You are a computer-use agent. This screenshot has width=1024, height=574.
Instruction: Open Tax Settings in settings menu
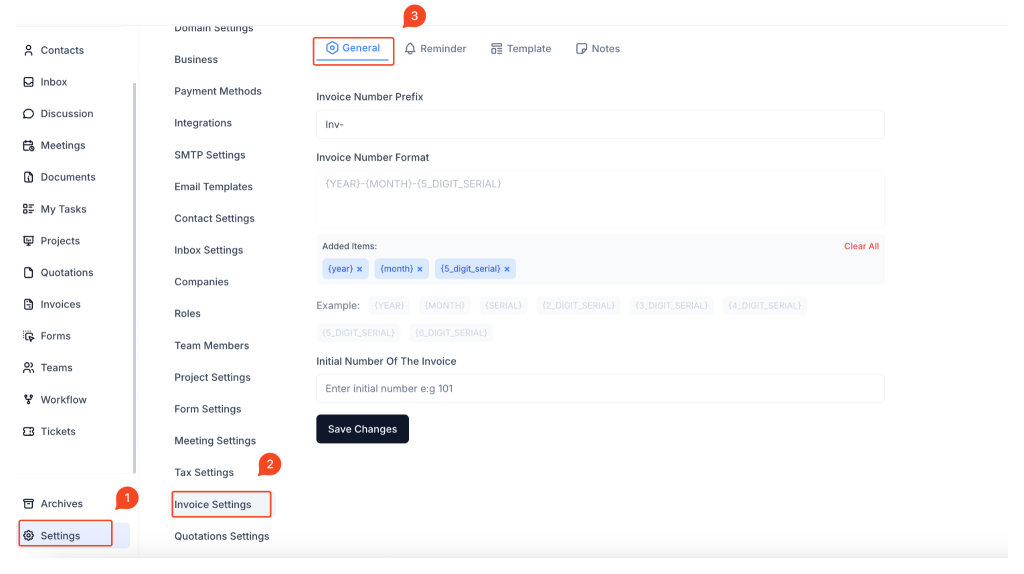point(204,472)
